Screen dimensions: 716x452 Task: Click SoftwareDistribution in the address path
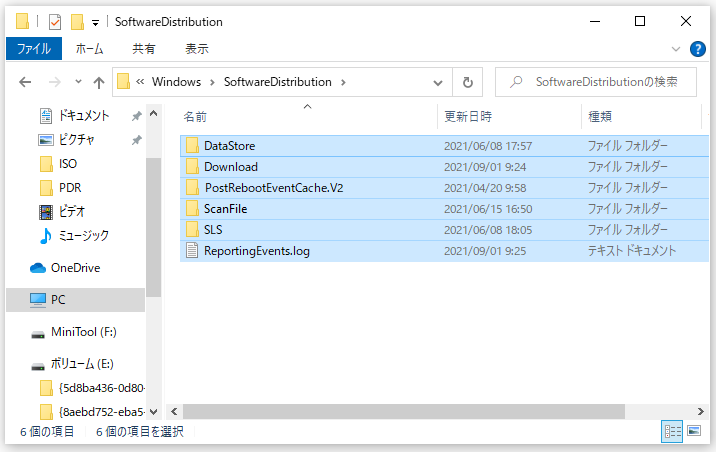[x=278, y=82]
